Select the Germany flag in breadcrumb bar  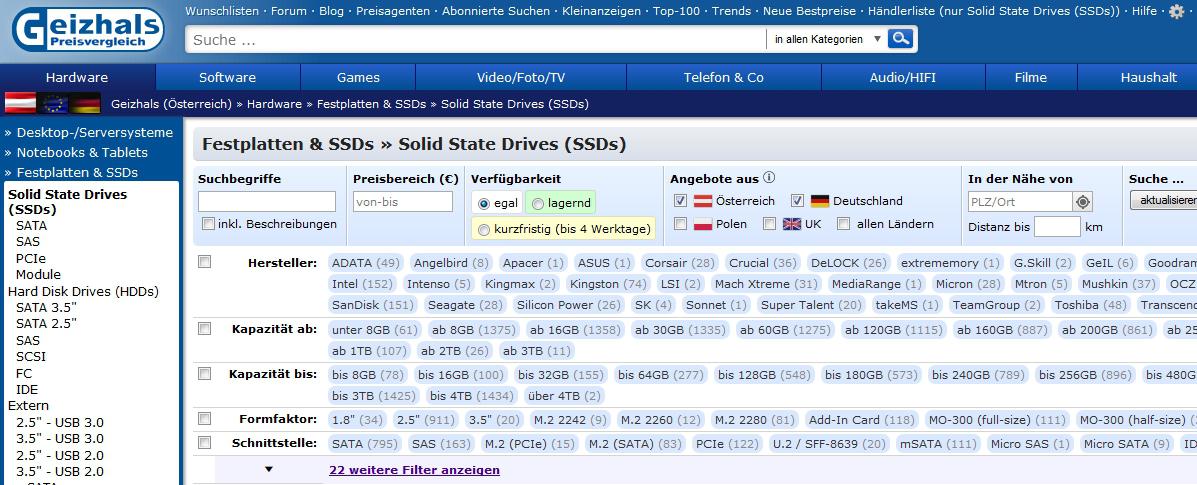tap(86, 103)
